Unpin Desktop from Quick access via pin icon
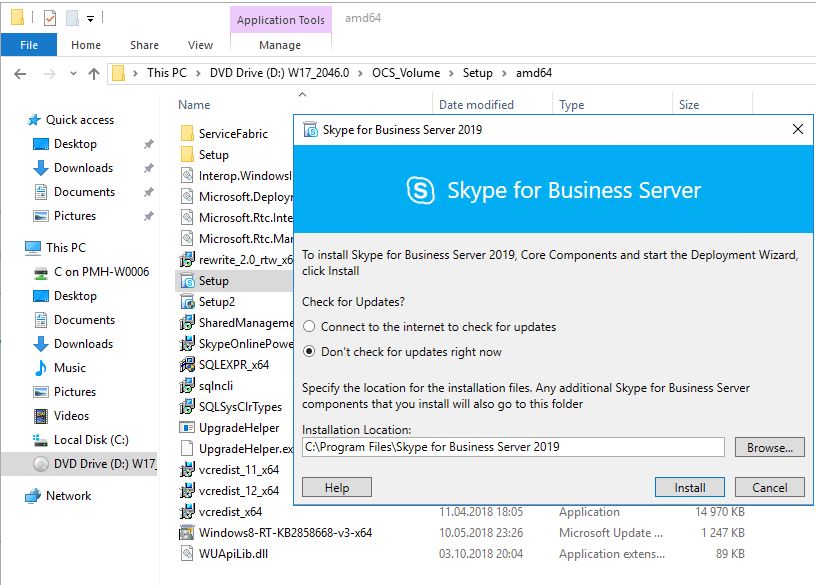 click(148, 144)
